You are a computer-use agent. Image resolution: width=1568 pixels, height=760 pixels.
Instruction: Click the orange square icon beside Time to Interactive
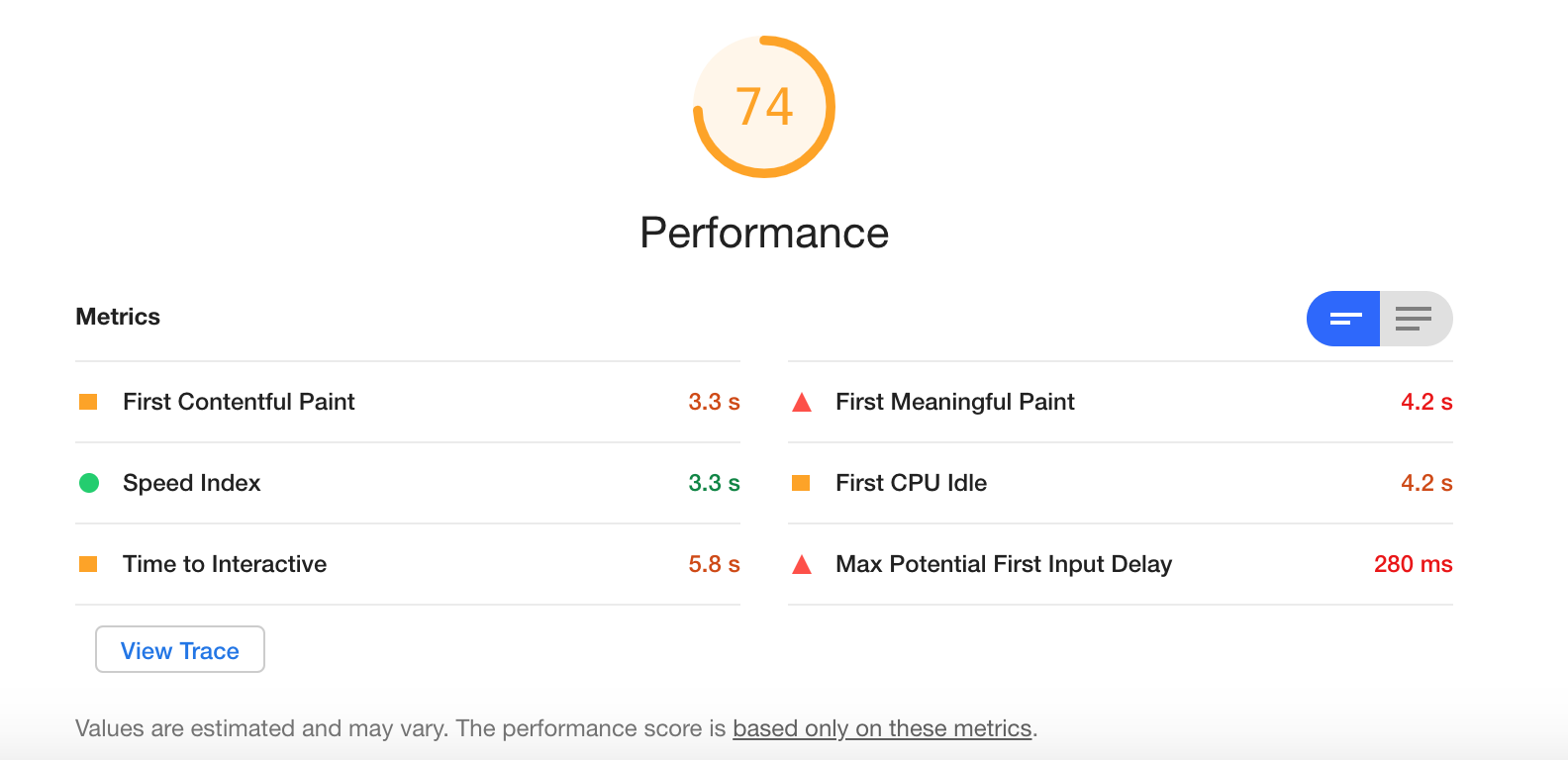pos(88,564)
